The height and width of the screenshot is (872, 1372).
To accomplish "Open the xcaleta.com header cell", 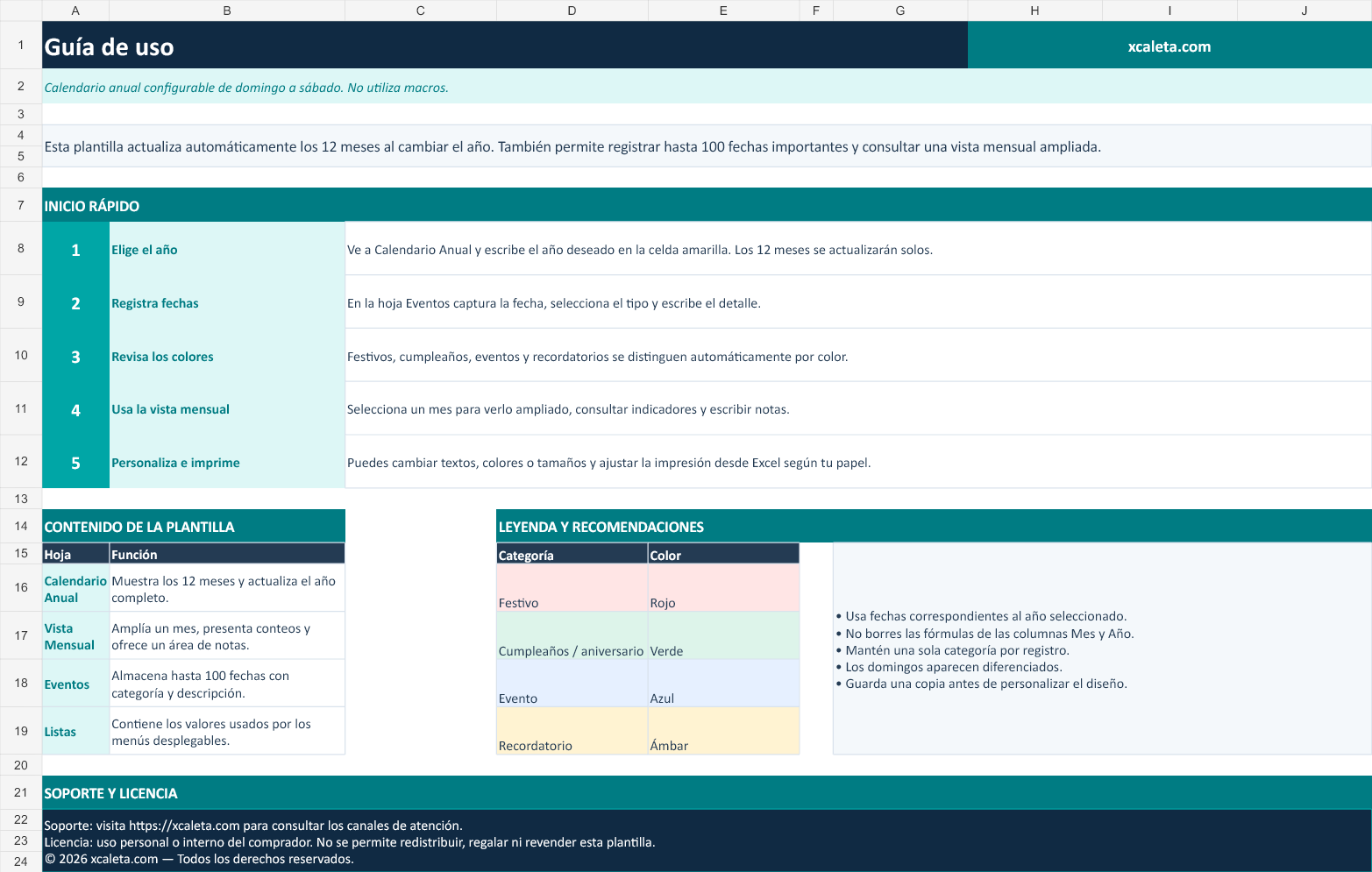I will click(x=1169, y=46).
